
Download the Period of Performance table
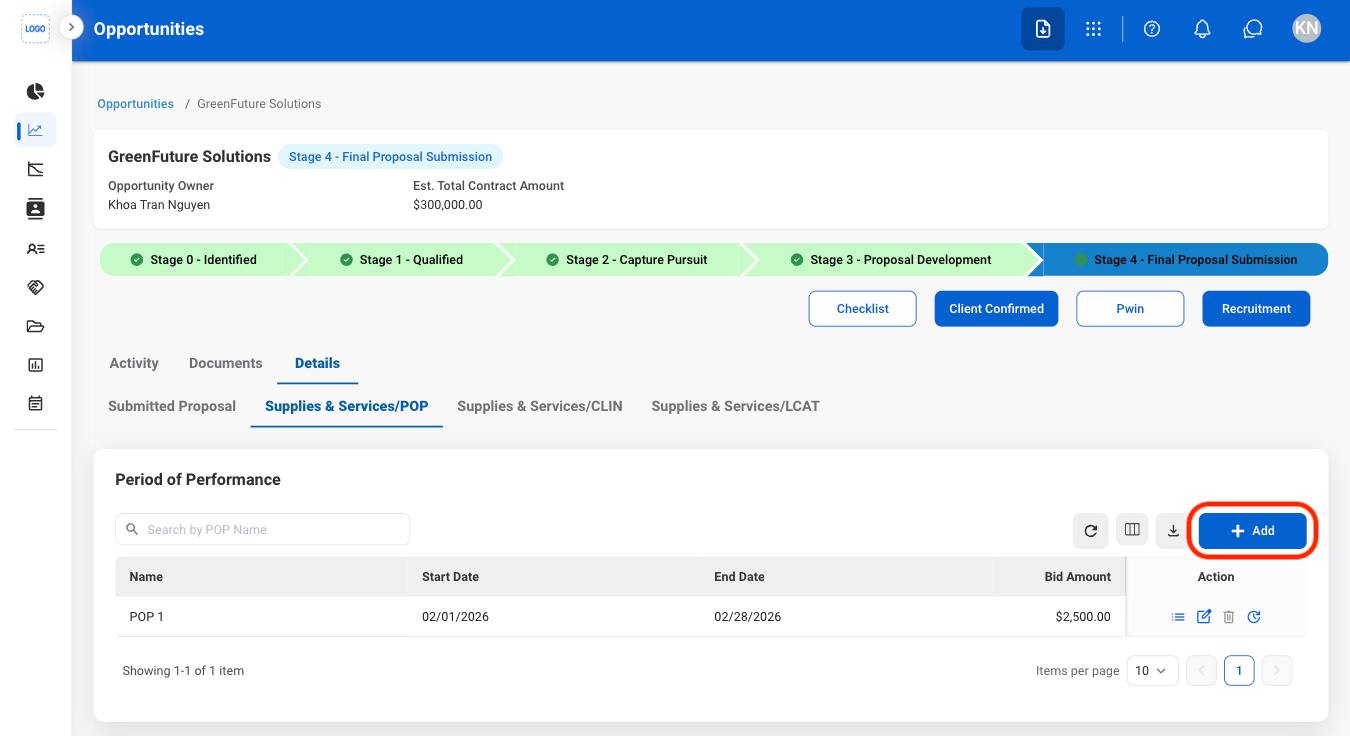(1173, 531)
